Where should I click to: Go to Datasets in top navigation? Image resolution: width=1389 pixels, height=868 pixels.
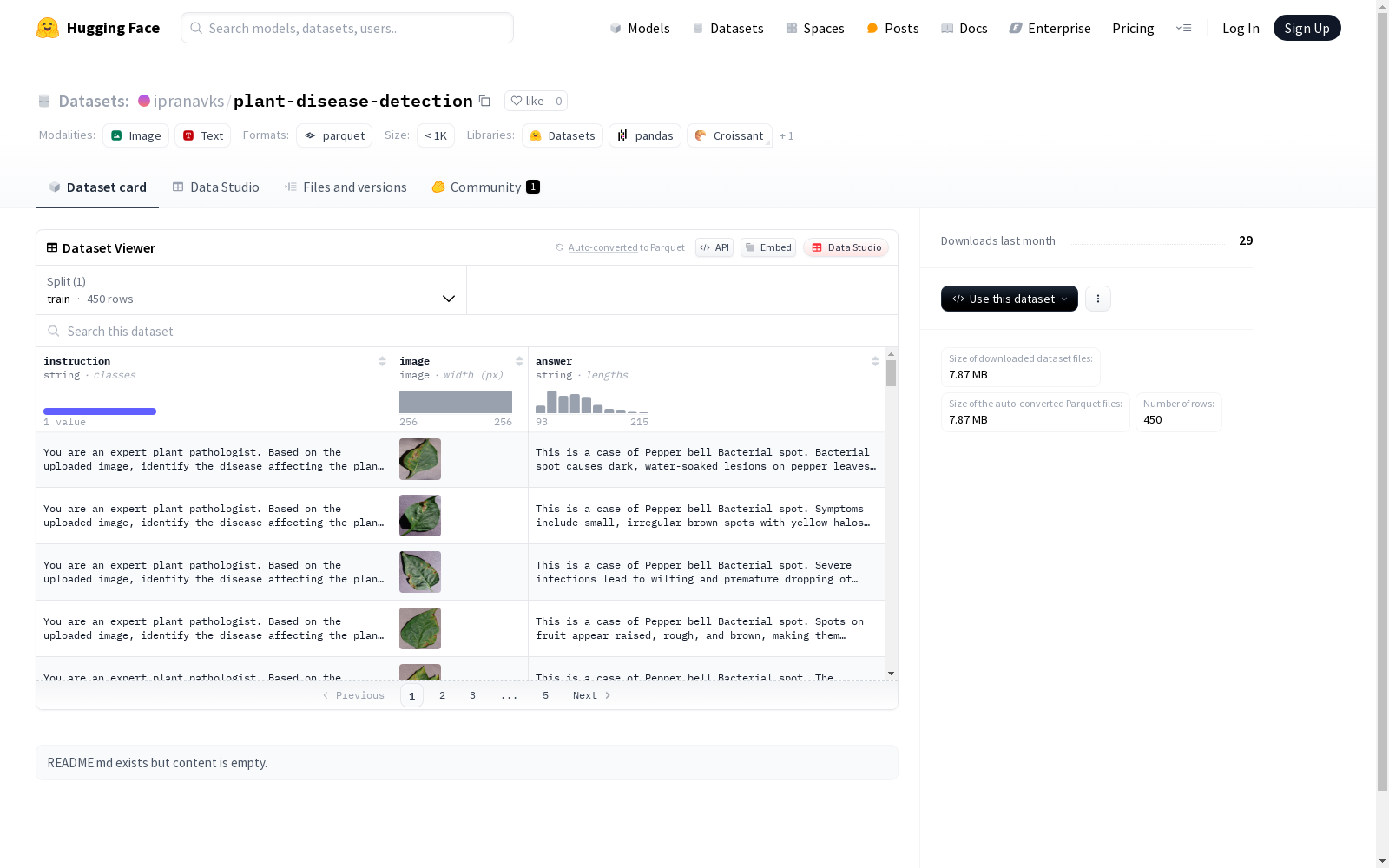[727, 28]
